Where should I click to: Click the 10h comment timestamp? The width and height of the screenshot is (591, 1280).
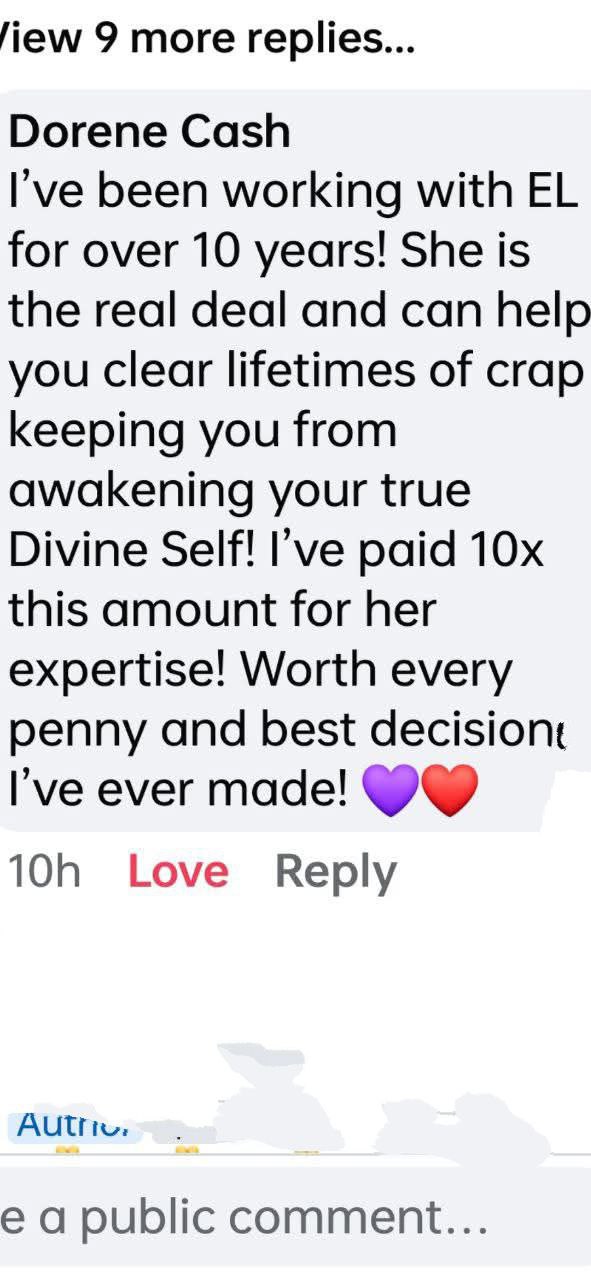point(45,872)
